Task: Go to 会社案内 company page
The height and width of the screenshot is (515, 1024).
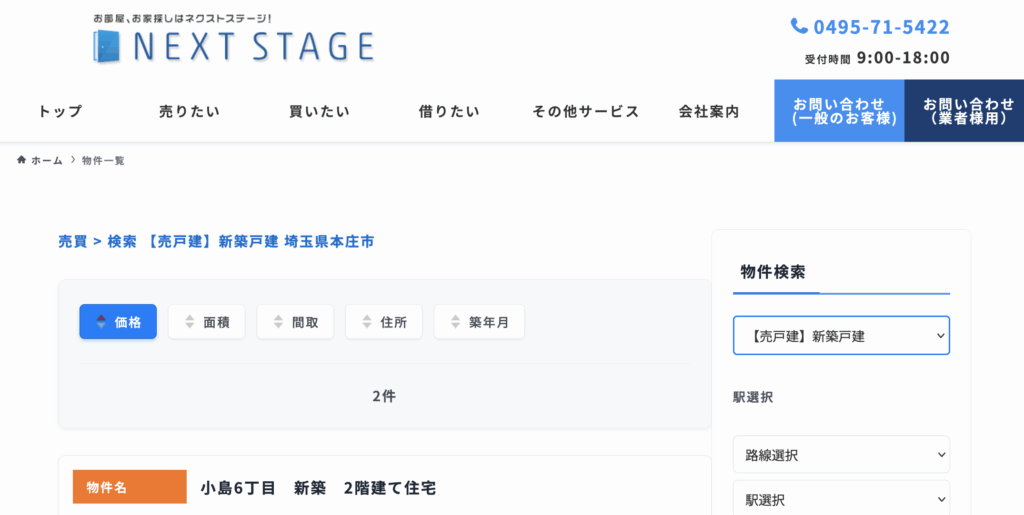Action: (x=709, y=111)
